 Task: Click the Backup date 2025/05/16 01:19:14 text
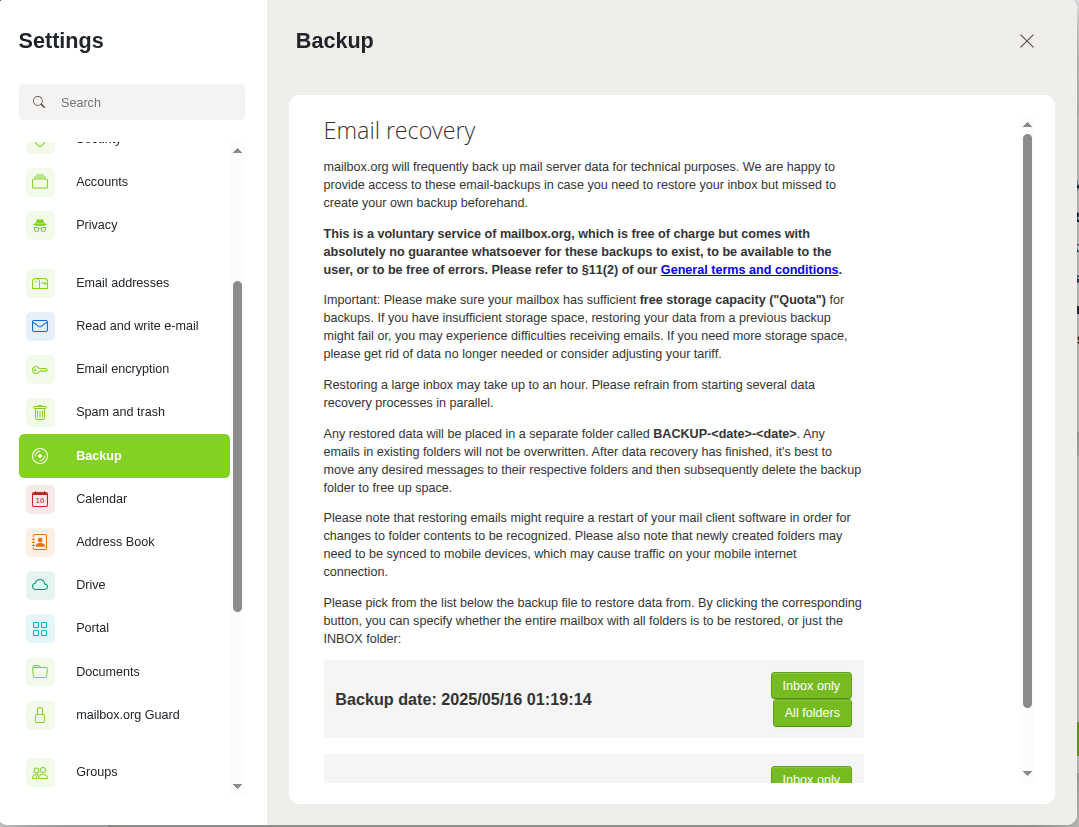[x=463, y=700]
